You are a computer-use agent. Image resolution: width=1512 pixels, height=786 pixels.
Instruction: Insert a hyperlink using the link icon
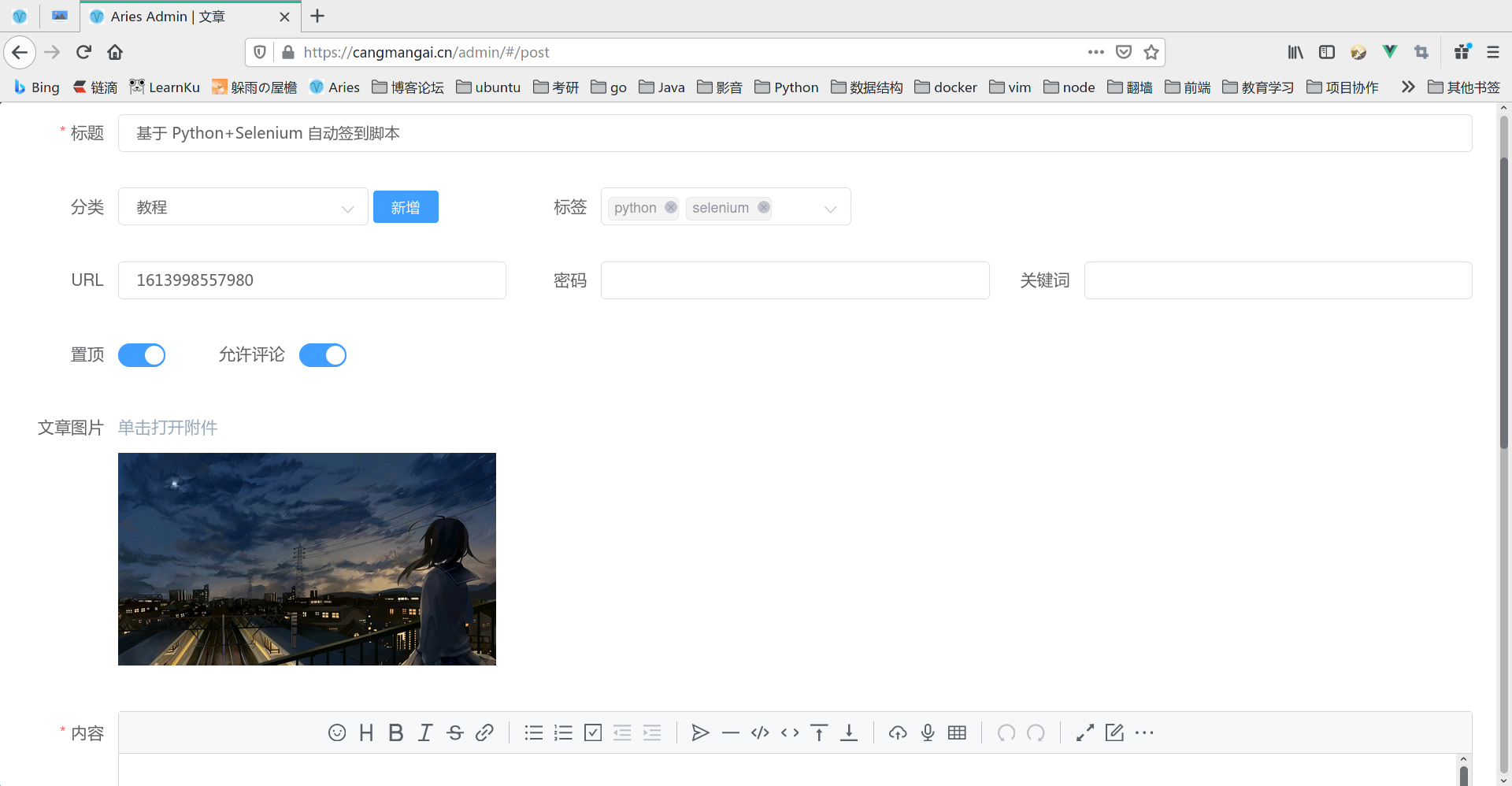[x=484, y=732]
